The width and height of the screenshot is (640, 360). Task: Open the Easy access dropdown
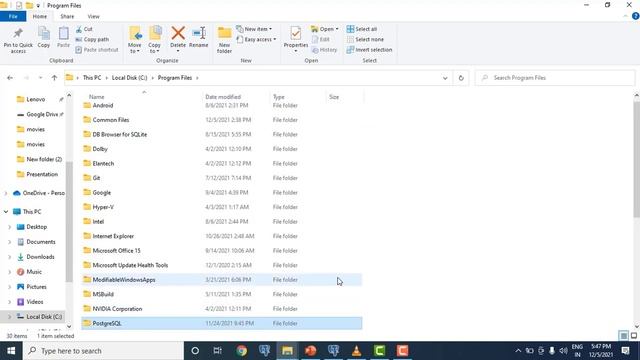(x=256, y=40)
